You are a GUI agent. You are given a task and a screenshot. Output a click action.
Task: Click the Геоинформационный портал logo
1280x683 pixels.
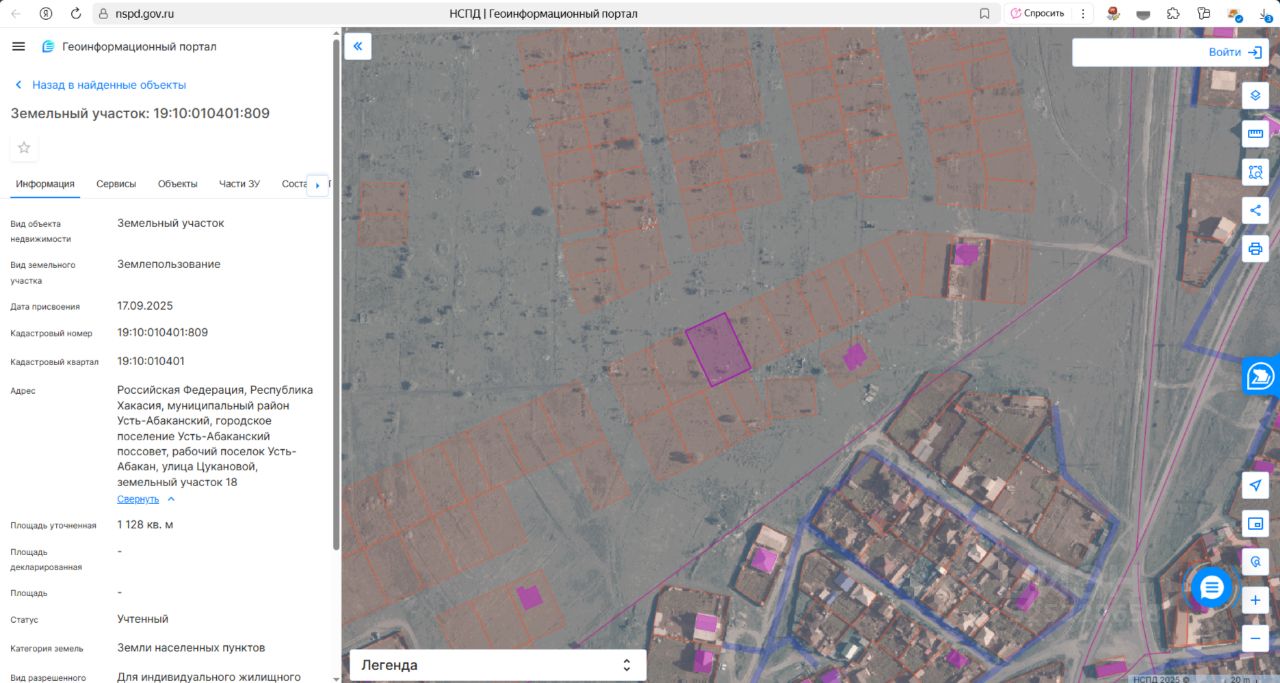[128, 47]
